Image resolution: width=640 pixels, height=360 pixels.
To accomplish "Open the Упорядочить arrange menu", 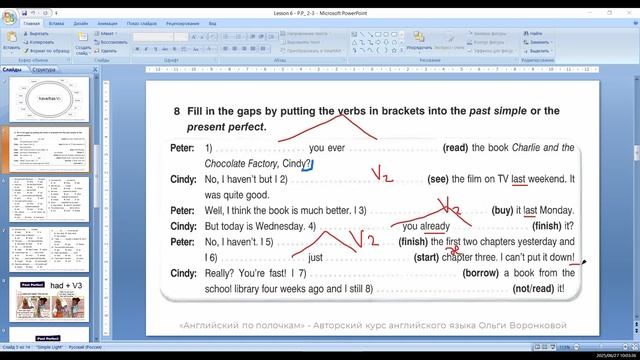I will [x=419, y=41].
